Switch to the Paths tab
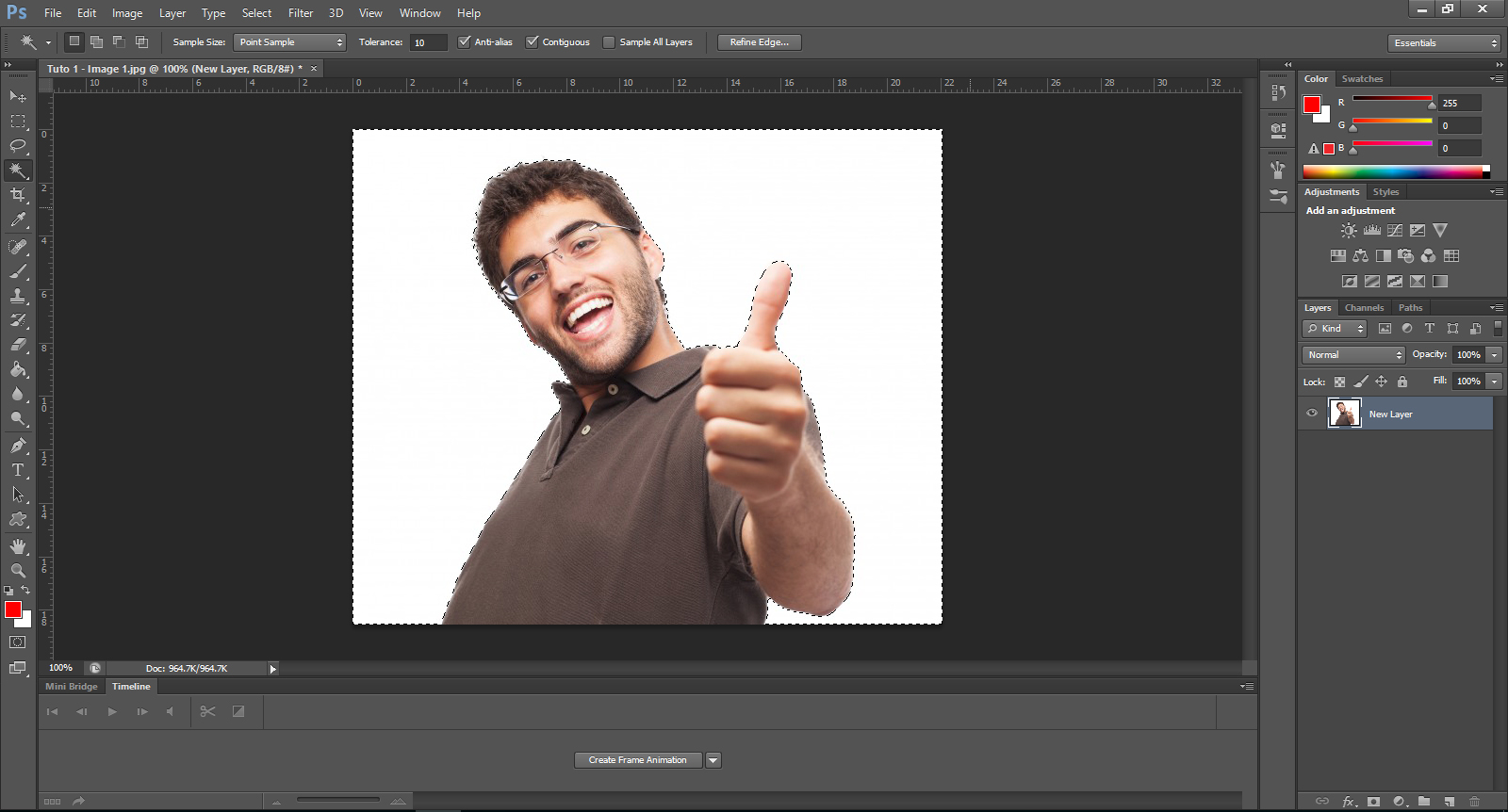Image resolution: width=1508 pixels, height=812 pixels. 1410,308
